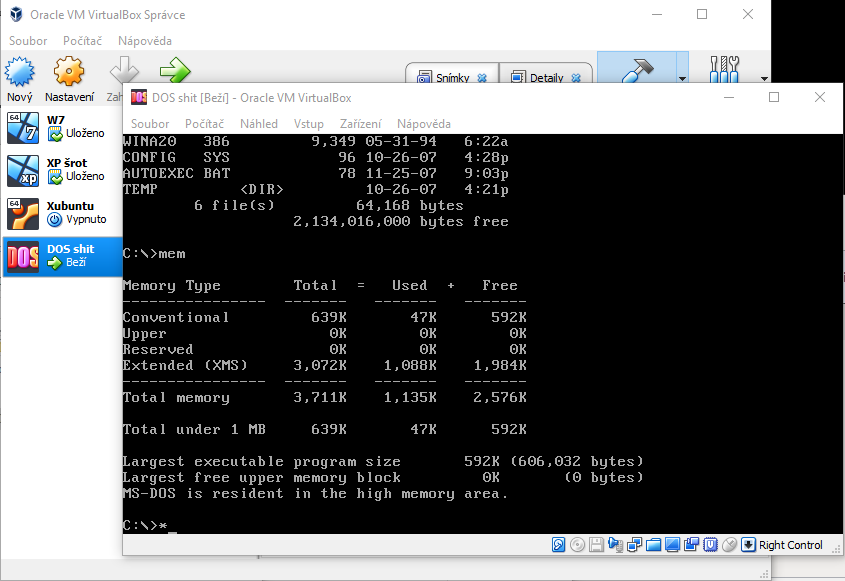The image size is (845, 581).
Task: Click the green arrow Show toolbar icon
Action: point(175,70)
